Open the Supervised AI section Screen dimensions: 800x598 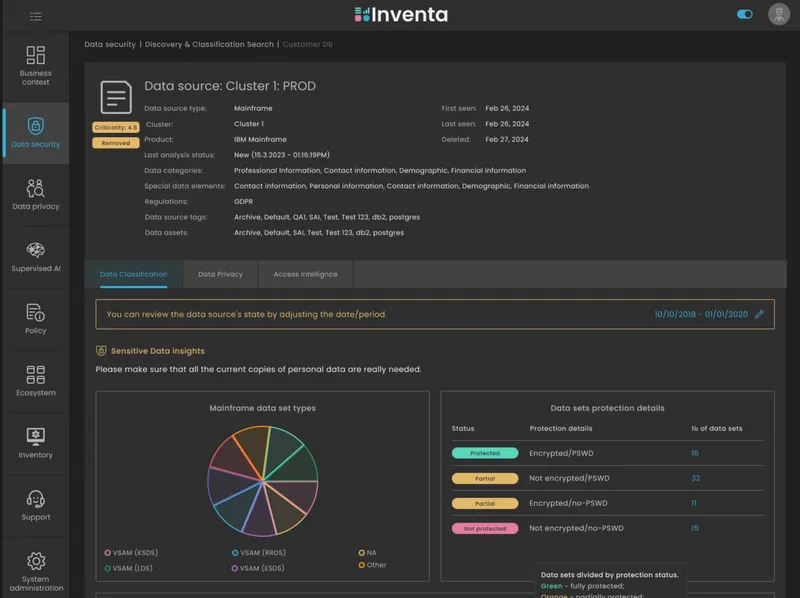(36, 256)
